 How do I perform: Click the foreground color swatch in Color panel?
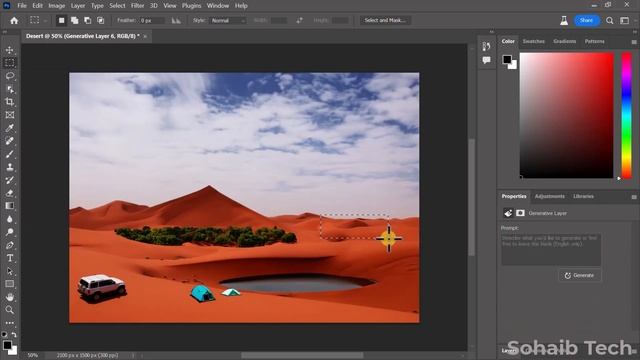[x=507, y=60]
